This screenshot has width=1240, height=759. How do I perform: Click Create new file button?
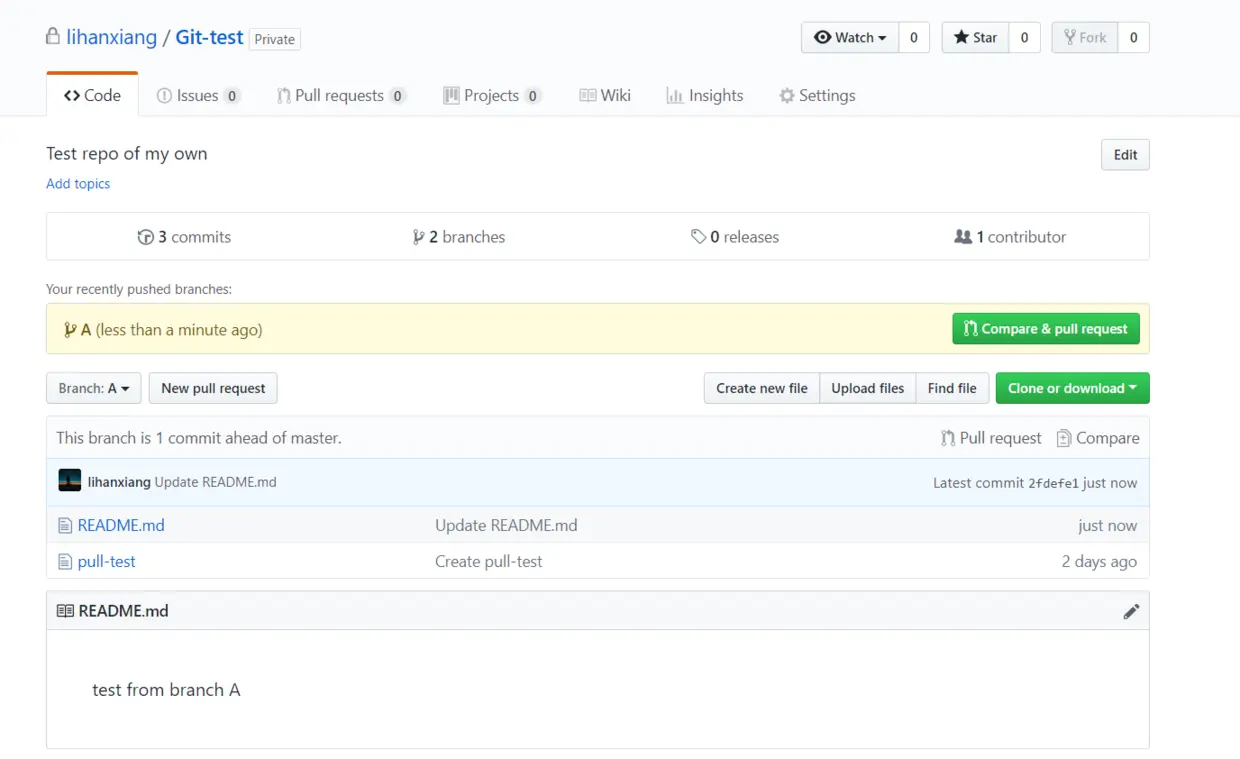pyautogui.click(x=762, y=388)
